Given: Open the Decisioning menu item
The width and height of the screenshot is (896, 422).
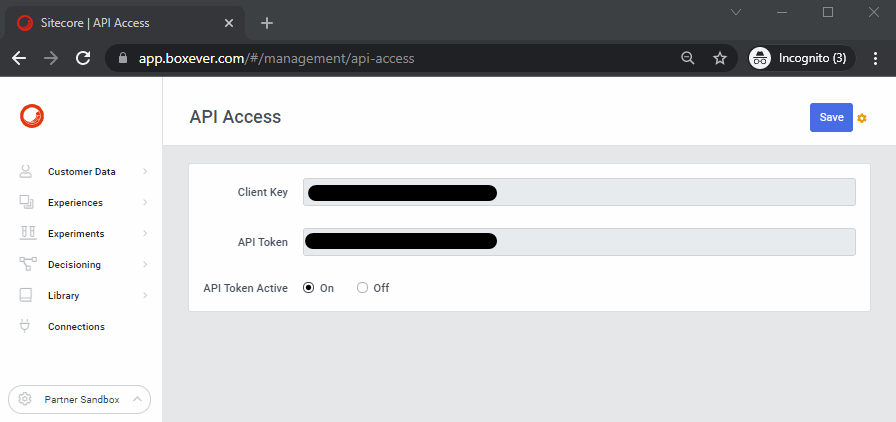Looking at the screenshot, I should tap(74, 265).
